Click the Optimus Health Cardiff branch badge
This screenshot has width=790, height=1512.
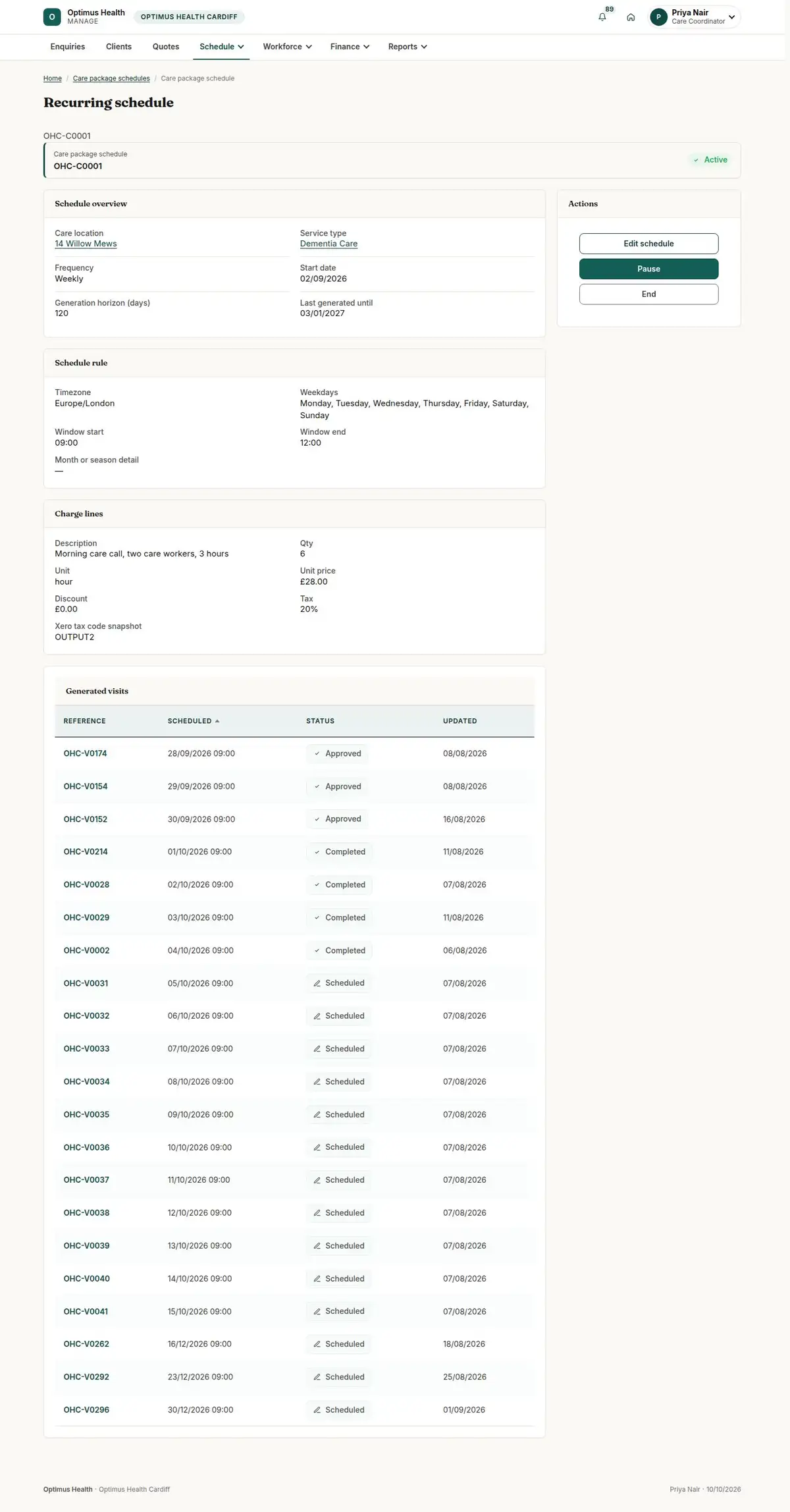click(189, 17)
